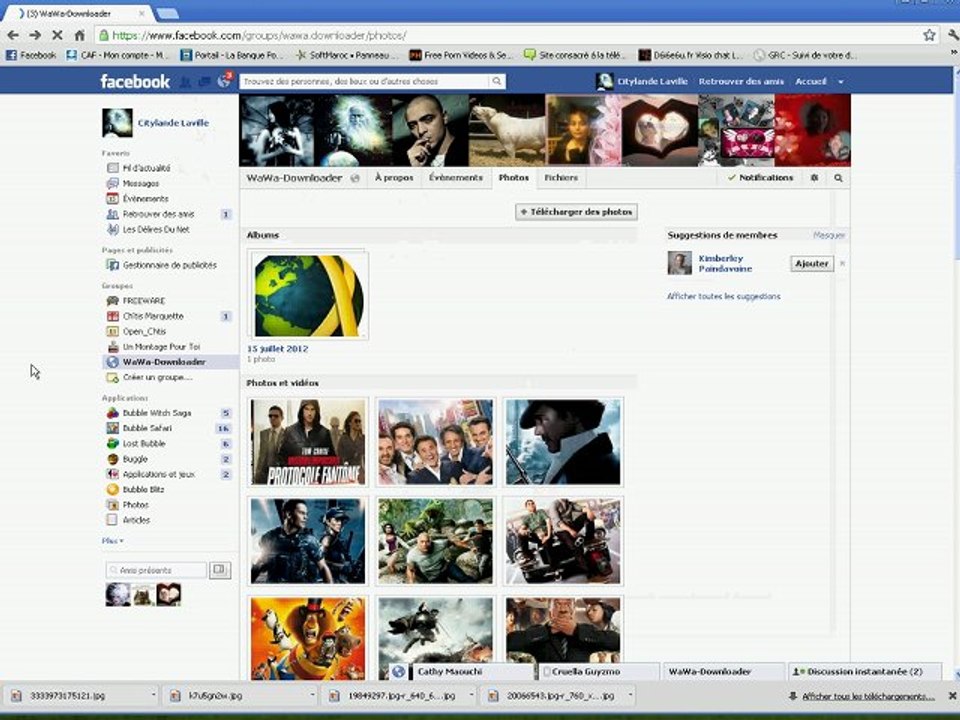Image resolution: width=960 pixels, height=720 pixels.
Task: Go back with the browser back arrow
Action: (13, 36)
